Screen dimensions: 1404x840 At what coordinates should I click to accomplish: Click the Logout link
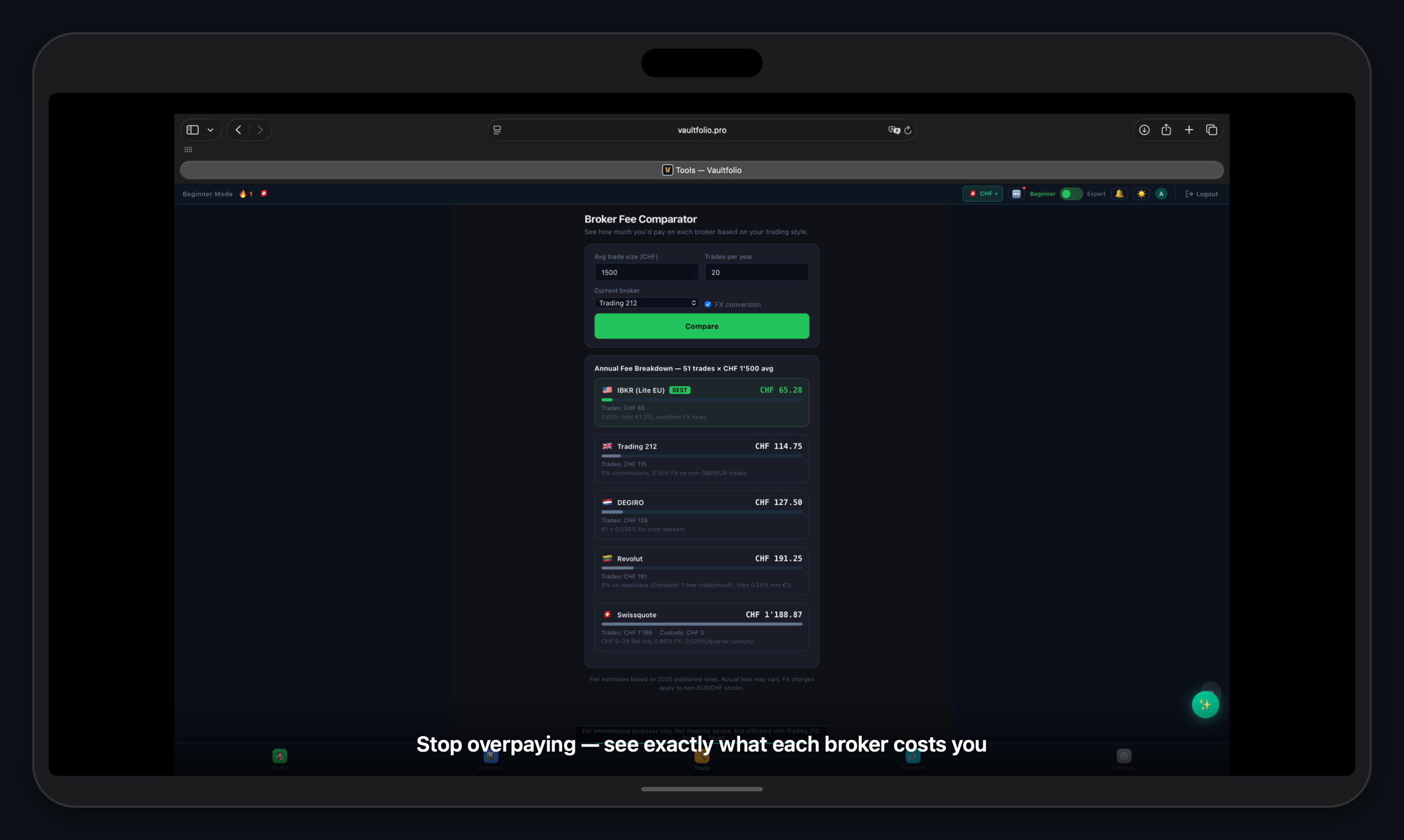[x=1201, y=193]
